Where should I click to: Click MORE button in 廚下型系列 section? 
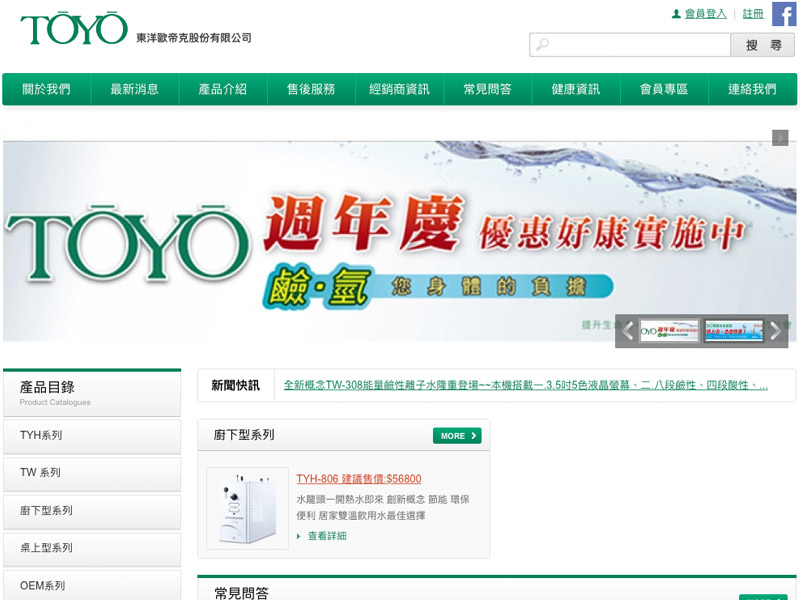(x=457, y=436)
